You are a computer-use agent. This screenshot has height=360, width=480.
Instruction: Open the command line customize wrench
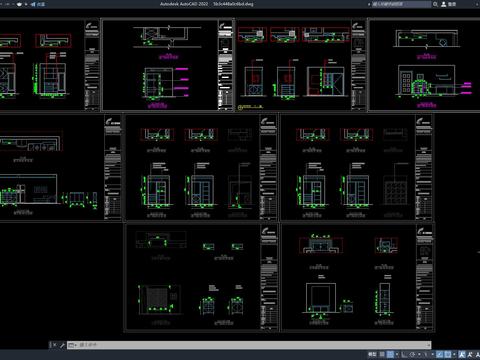(62, 345)
